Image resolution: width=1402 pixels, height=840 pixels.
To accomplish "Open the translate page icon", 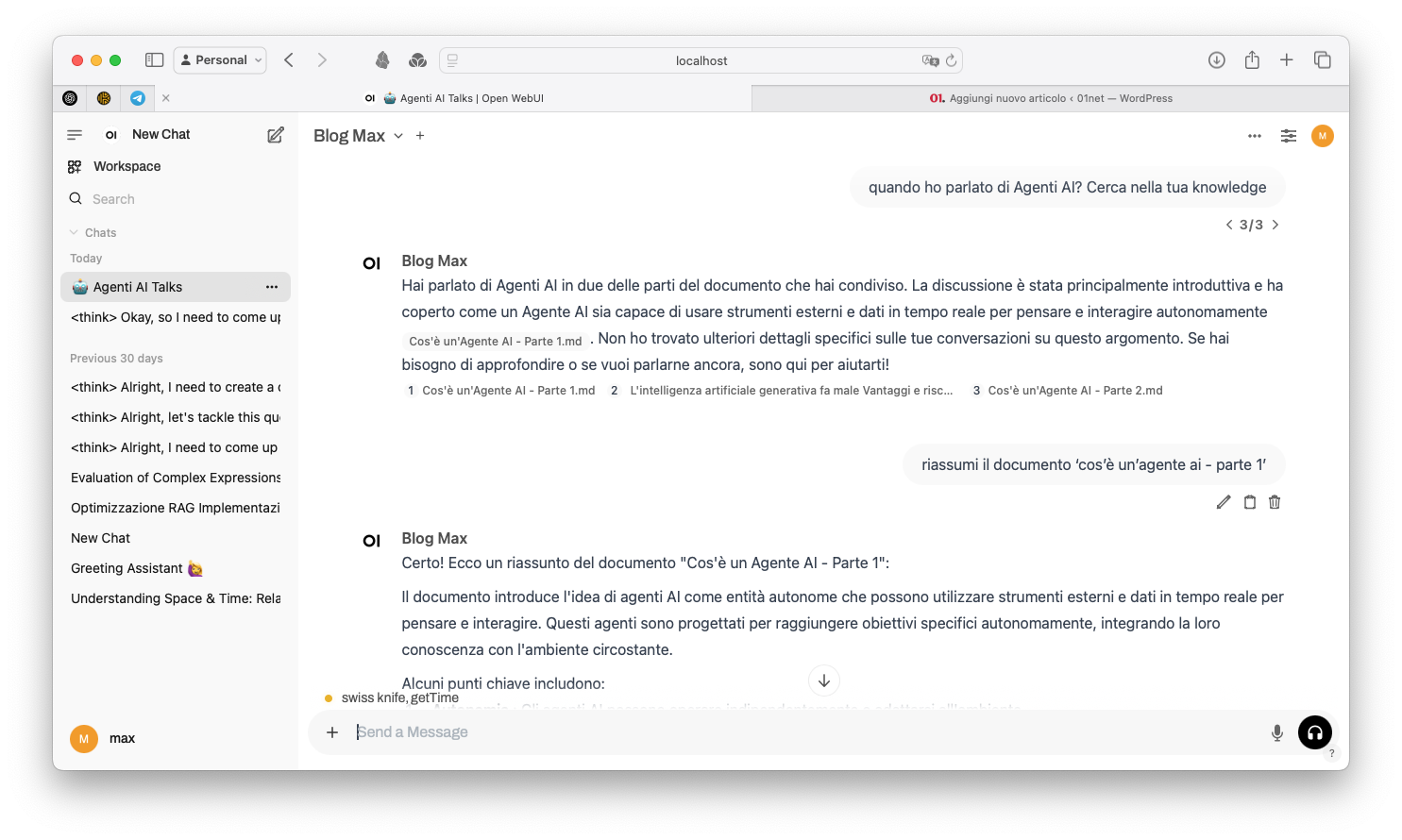I will pos(930,60).
